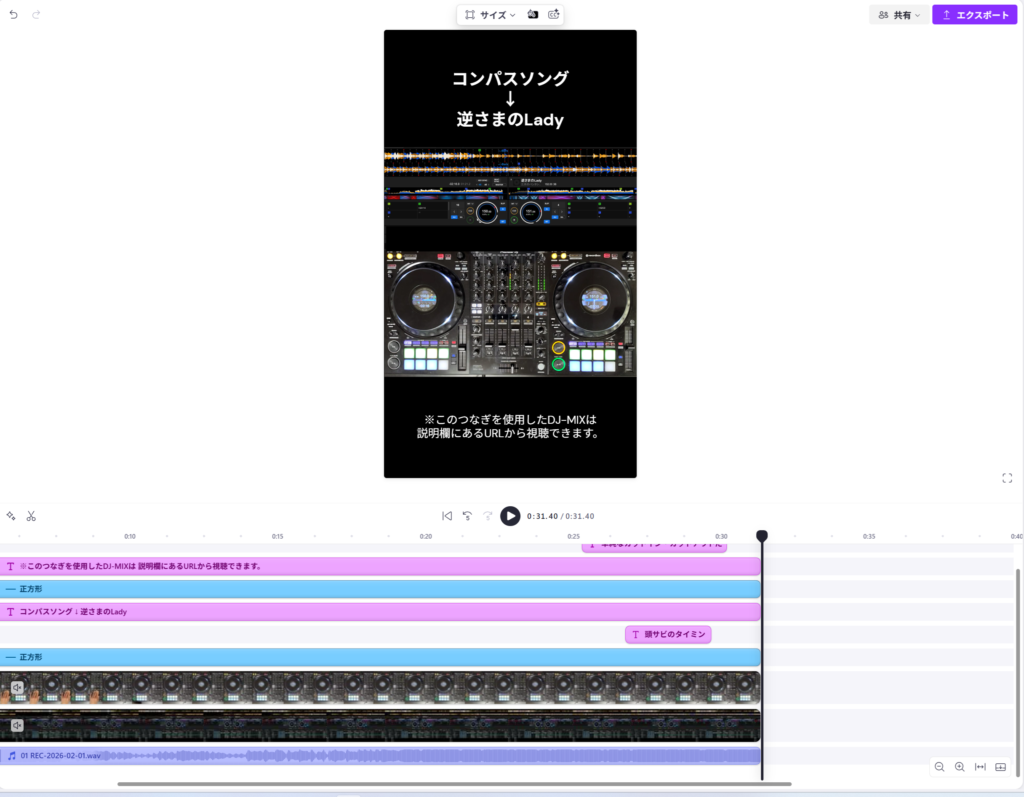Mute the DJ controller video track
Viewport: 1024px width, 797px height.
[x=17, y=687]
